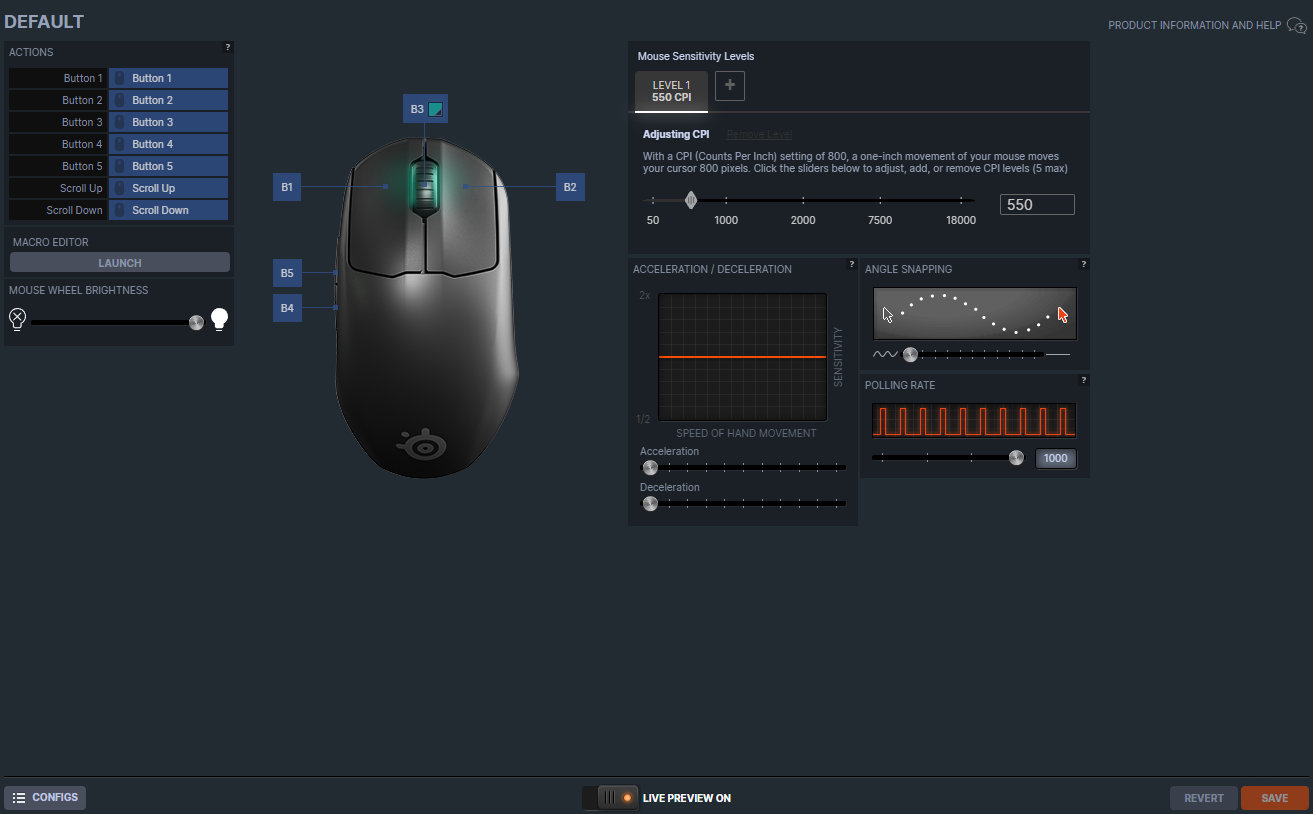Screen dimensions: 1313x814
Task: Click the '18000' CPI scale label
Action: pos(961,220)
